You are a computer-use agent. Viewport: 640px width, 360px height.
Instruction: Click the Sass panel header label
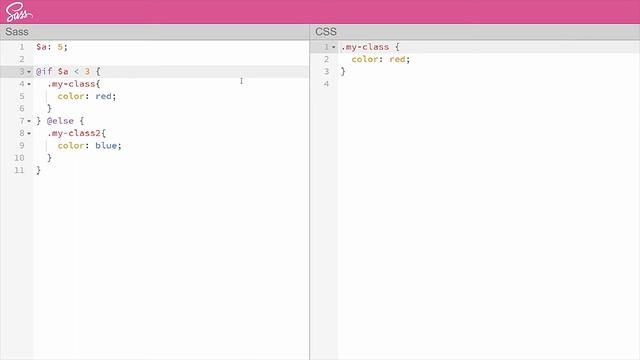tap(17, 32)
